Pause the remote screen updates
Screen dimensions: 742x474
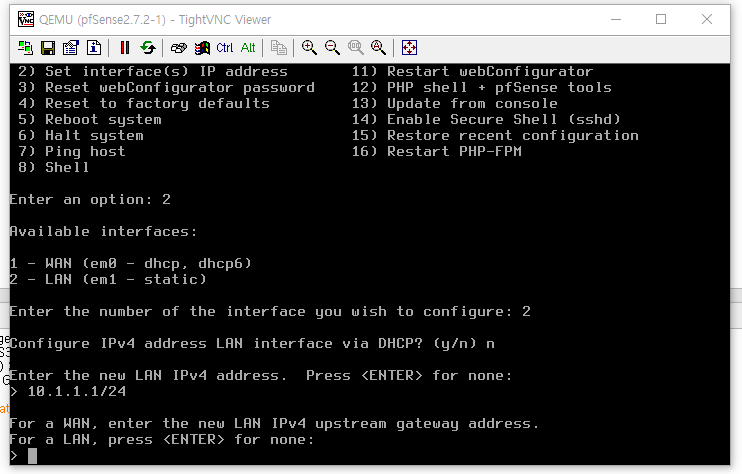pos(125,48)
